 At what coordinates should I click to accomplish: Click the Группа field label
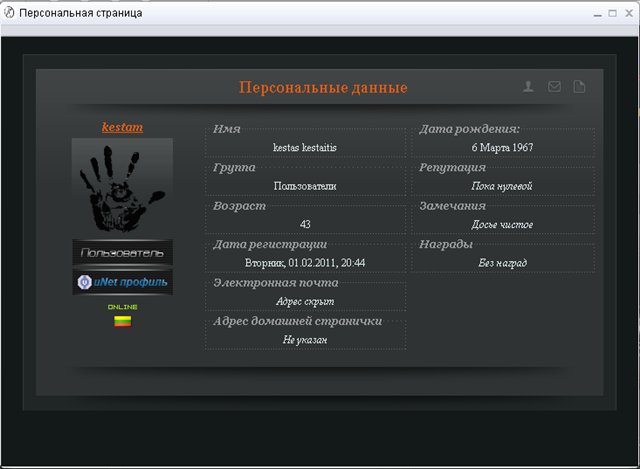click(234, 168)
